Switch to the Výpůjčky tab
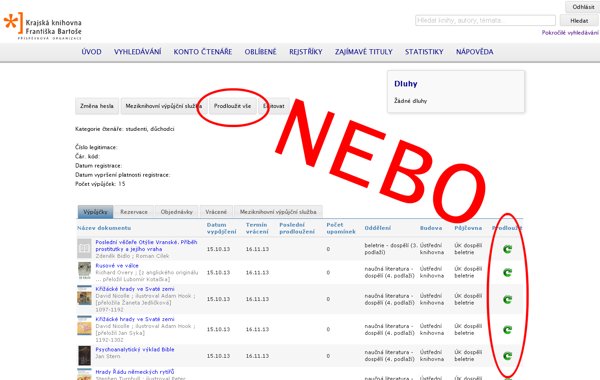The image size is (600, 380). [x=95, y=212]
